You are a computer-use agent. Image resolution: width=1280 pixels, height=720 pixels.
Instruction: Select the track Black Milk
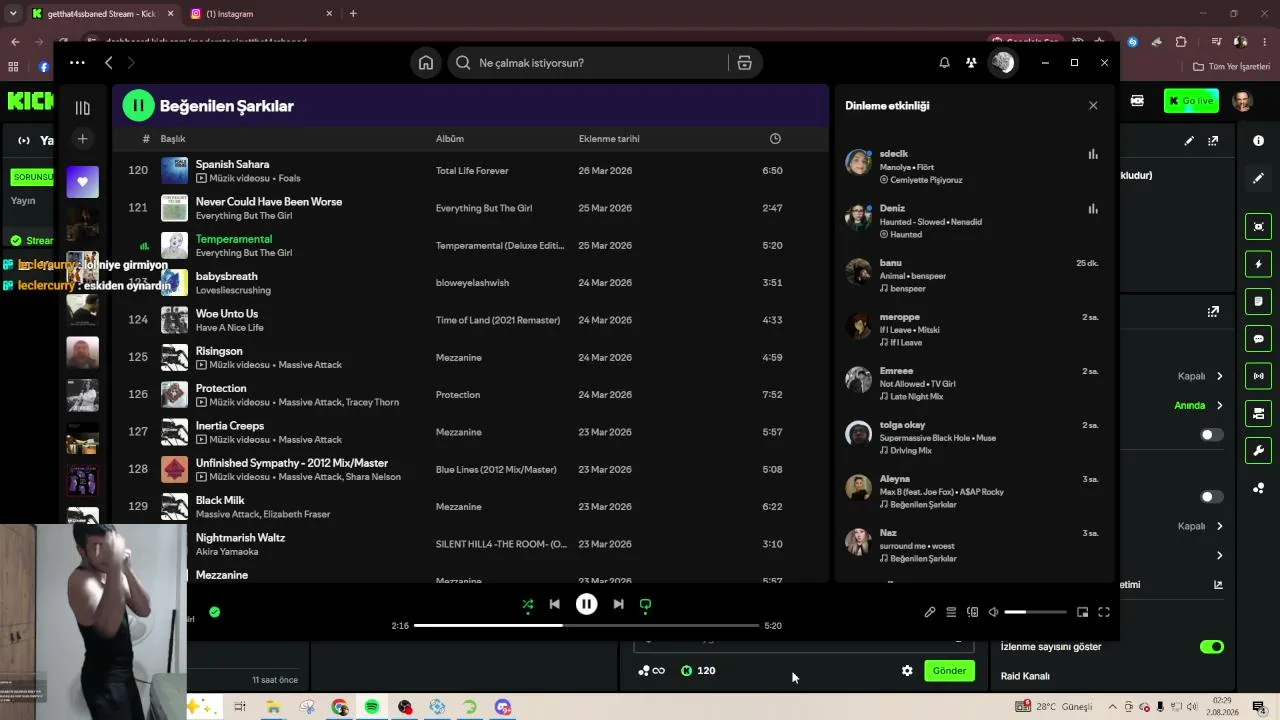pos(220,500)
